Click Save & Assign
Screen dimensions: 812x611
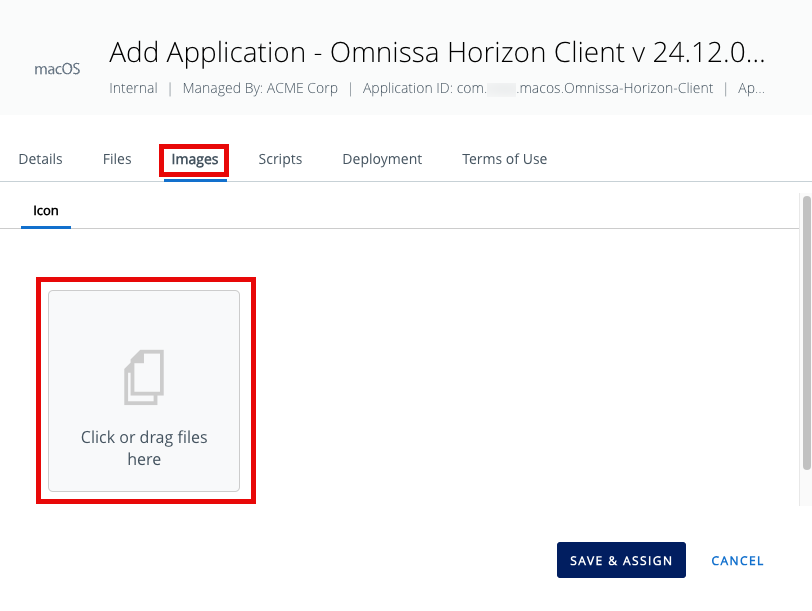[x=621, y=560]
